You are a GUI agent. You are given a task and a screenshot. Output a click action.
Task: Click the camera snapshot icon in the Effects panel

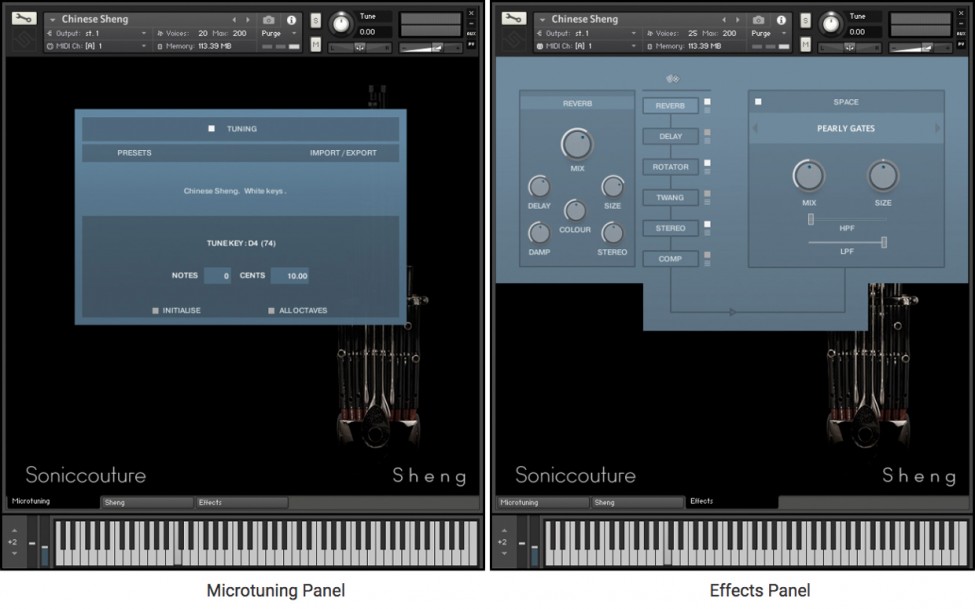(x=758, y=19)
